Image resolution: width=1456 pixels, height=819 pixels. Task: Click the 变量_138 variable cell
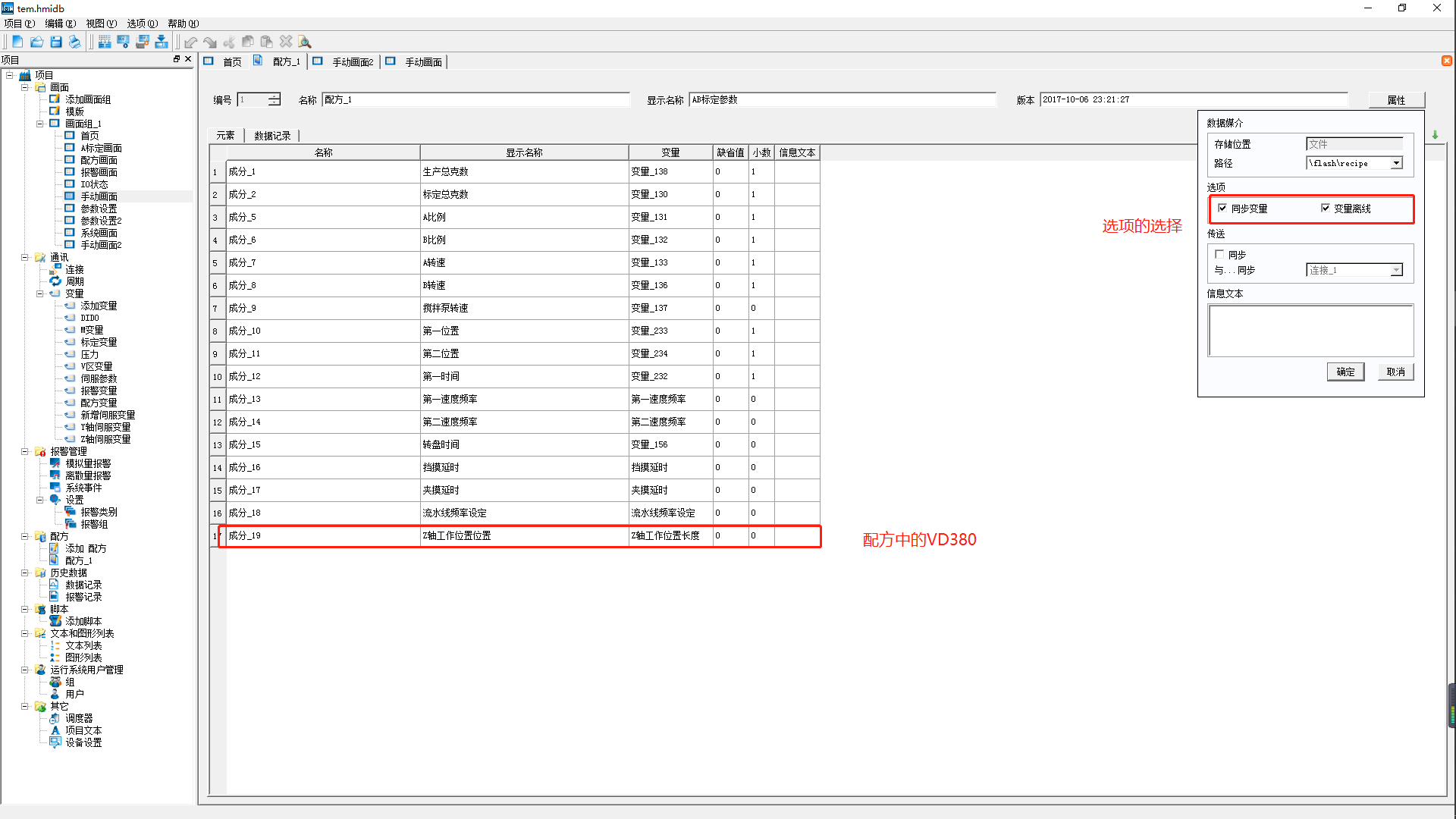pyautogui.click(x=670, y=171)
